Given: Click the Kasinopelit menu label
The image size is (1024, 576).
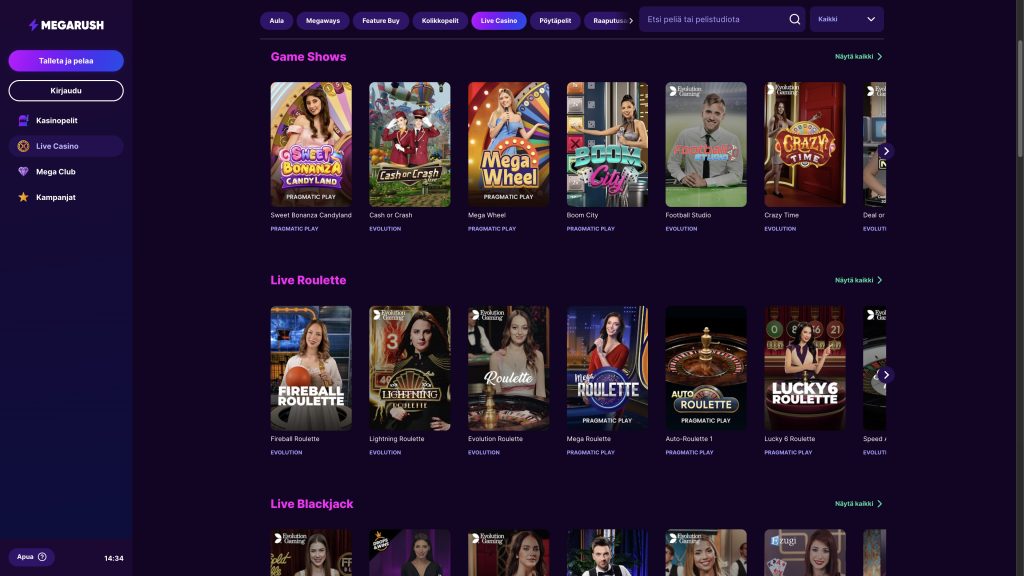Looking at the screenshot, I should [x=57, y=120].
